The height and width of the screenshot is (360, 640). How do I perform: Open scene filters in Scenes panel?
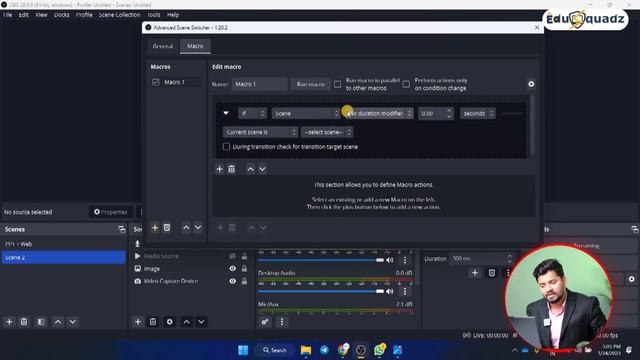coord(41,322)
